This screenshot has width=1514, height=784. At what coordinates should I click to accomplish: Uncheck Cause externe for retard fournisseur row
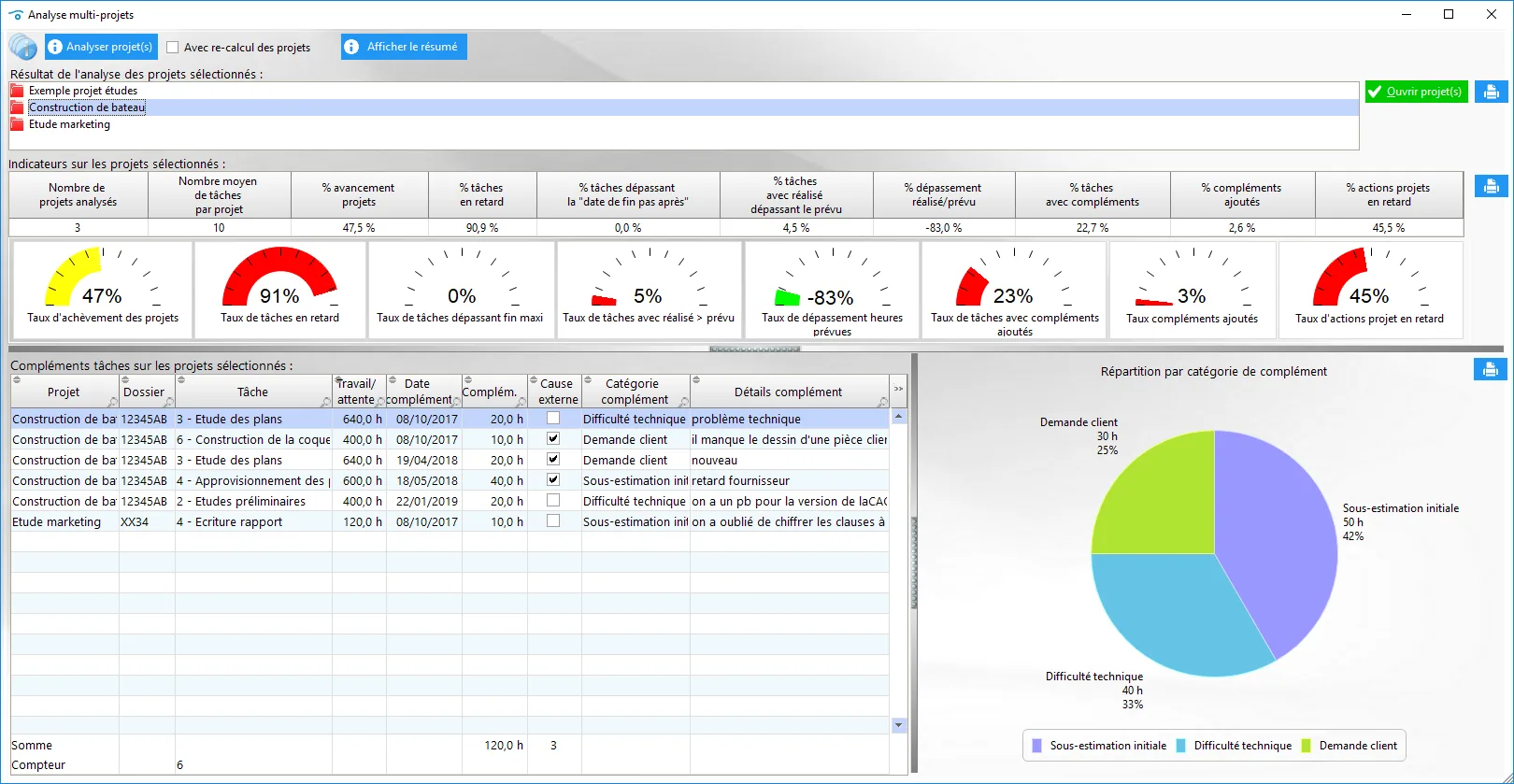[x=553, y=480]
